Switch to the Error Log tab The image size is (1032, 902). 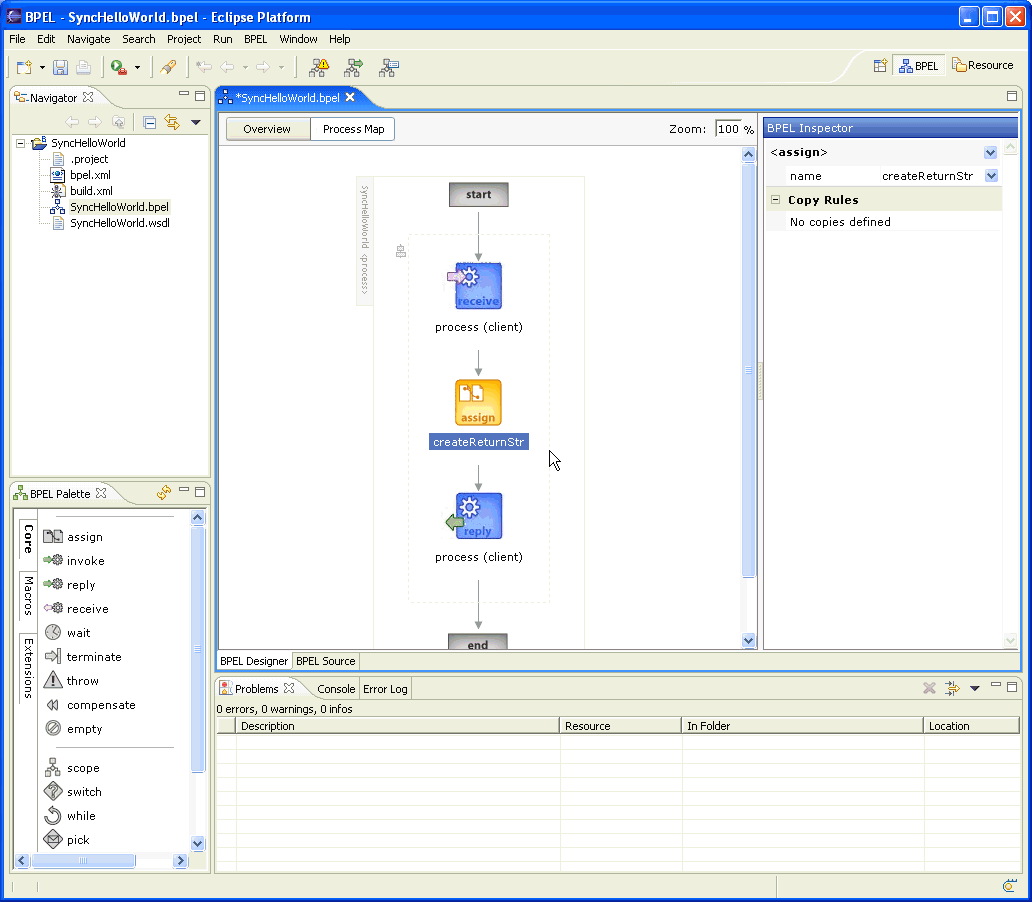click(x=385, y=689)
